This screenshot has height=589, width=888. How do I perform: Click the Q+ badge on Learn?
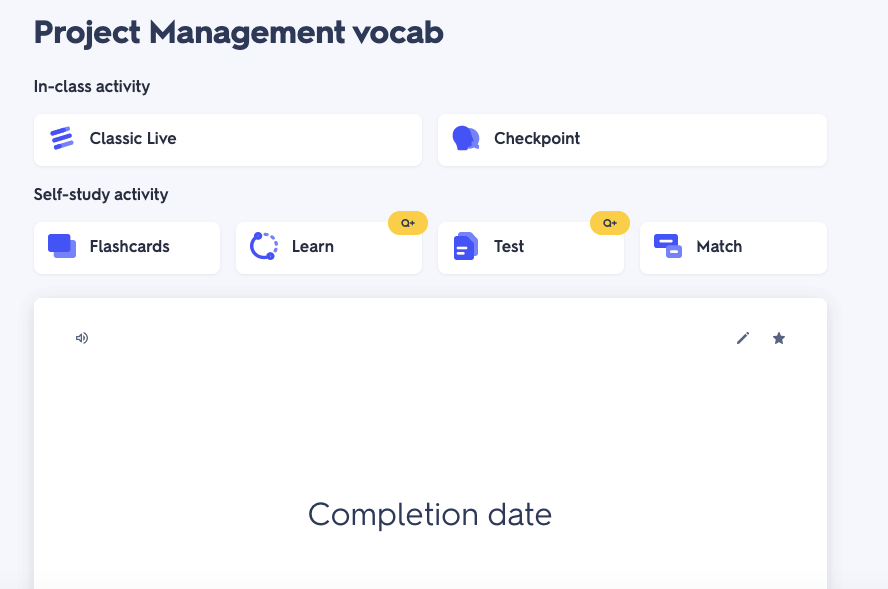tap(408, 223)
